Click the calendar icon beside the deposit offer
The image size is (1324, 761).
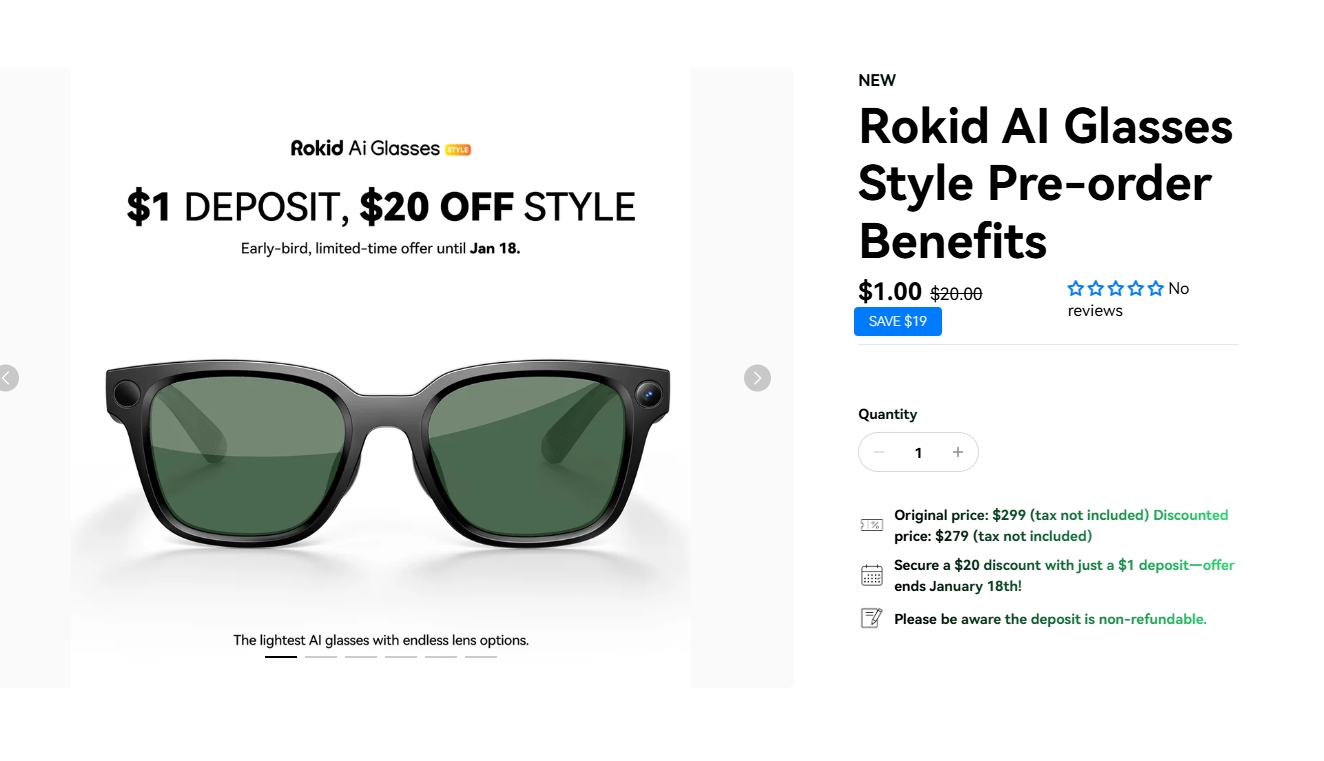(871, 575)
